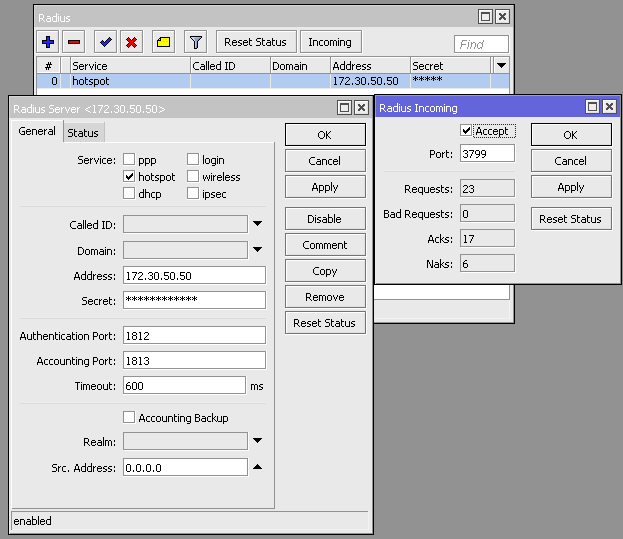The image size is (623, 539).
Task: Switch to the Status tab
Action: [83, 133]
